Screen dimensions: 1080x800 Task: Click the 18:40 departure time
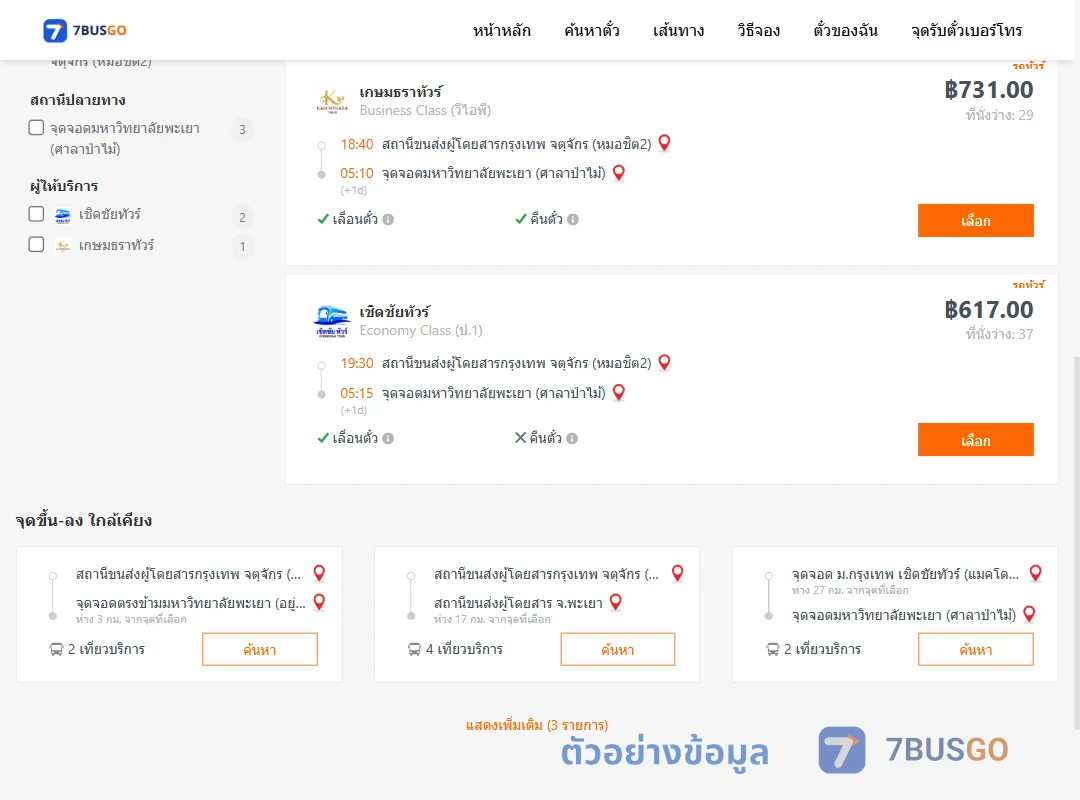(357, 144)
